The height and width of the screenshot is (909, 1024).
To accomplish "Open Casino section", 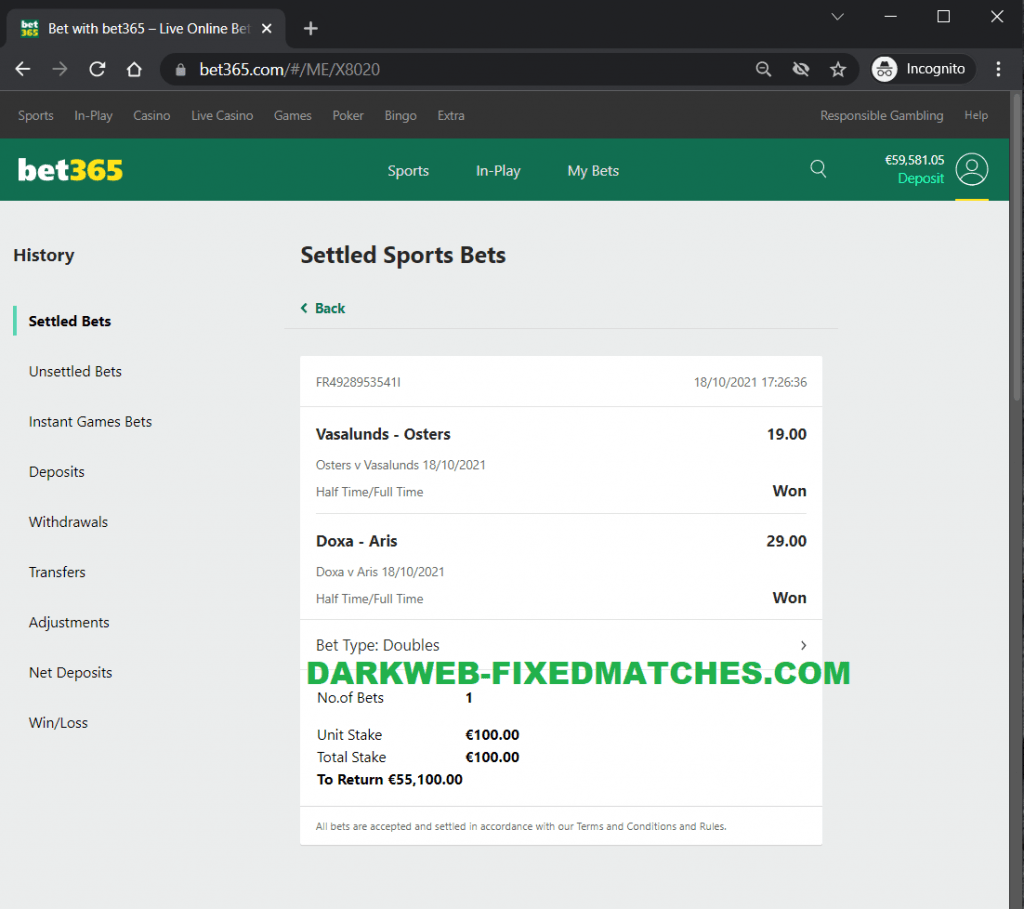I will coord(152,116).
